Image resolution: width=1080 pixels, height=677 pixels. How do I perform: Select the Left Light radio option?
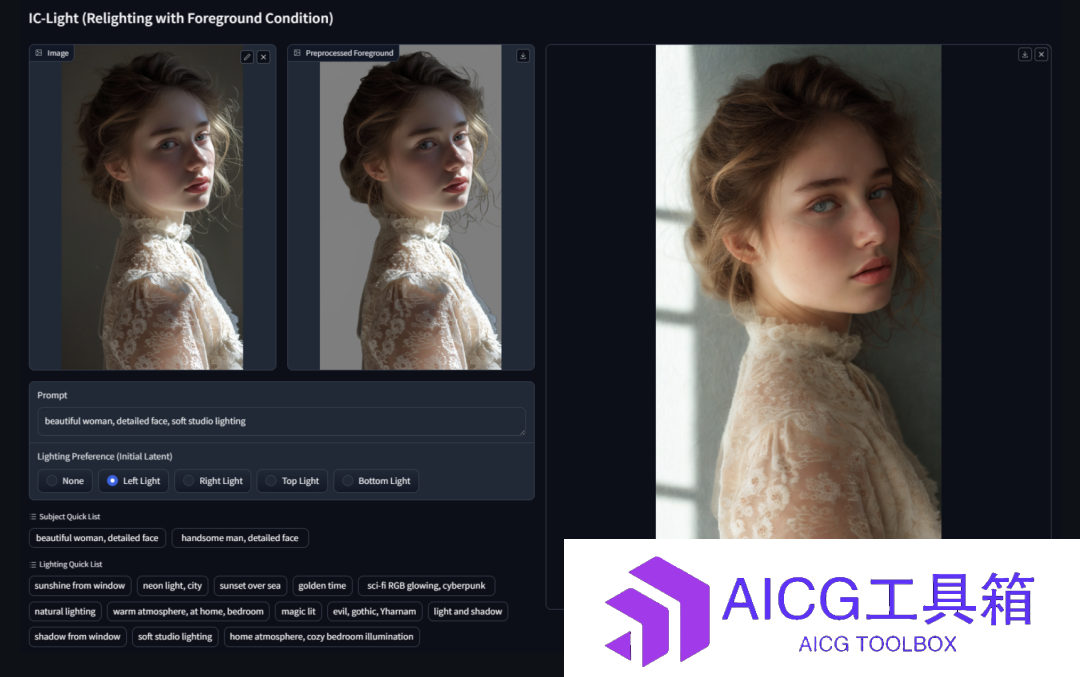134,481
